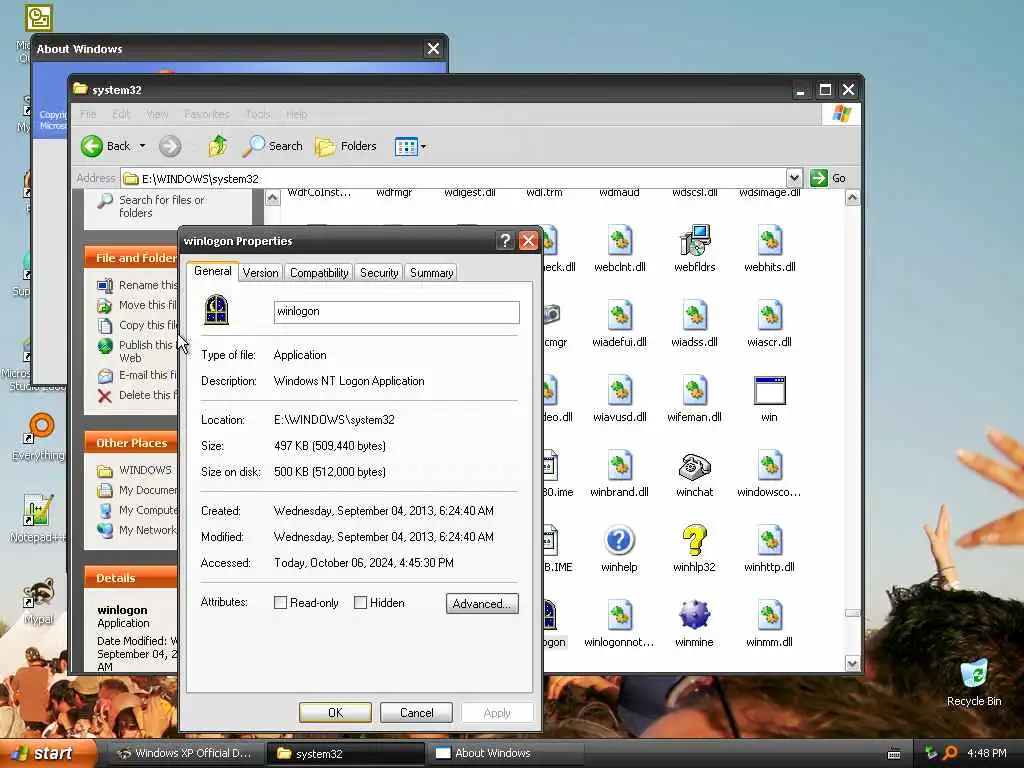The height and width of the screenshot is (768, 1024).
Task: Select the winbrand.dll file icon
Action: point(620,466)
